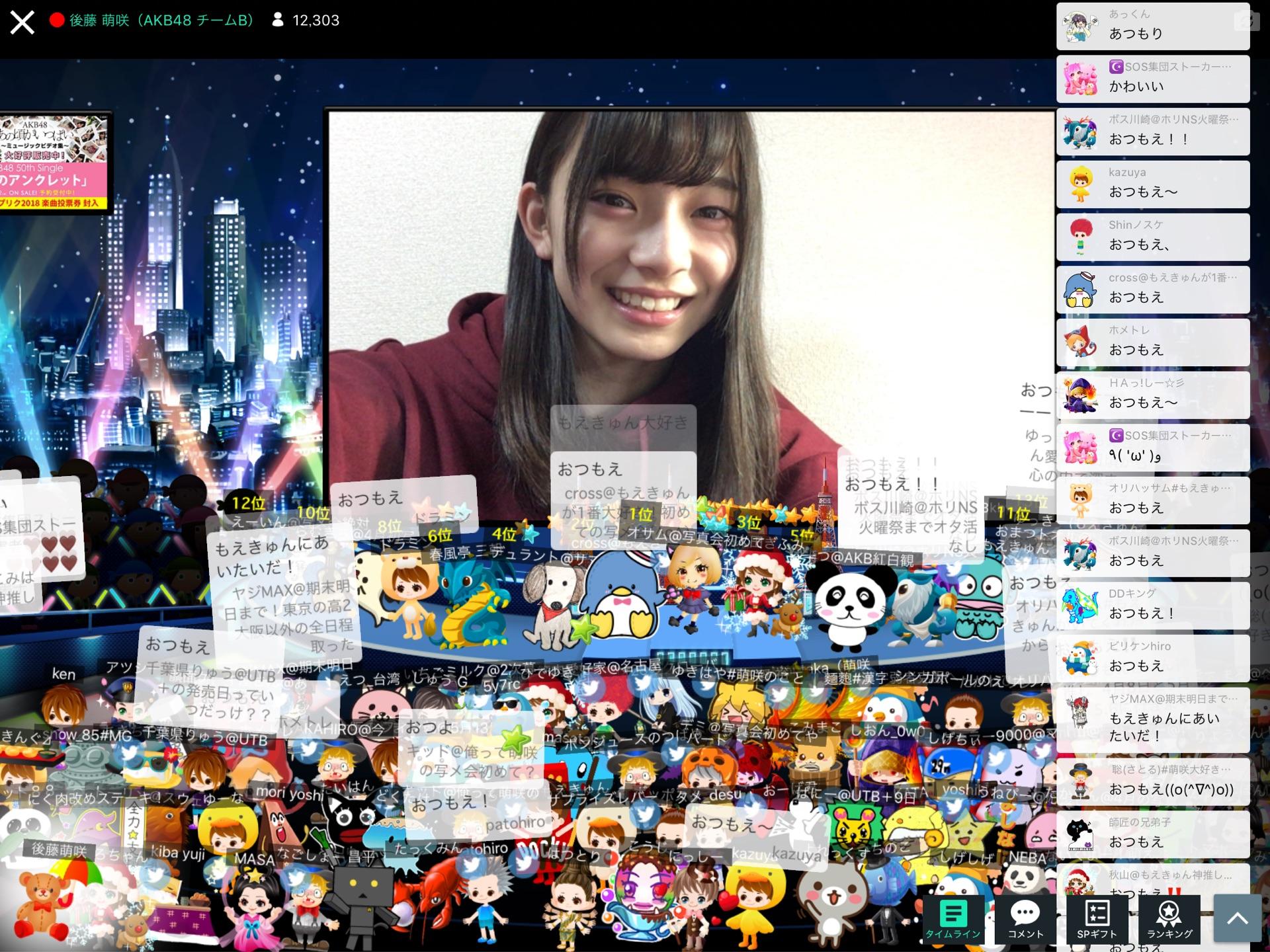Tap オリハッサム bear-costume avatar in comments

coord(1080,500)
